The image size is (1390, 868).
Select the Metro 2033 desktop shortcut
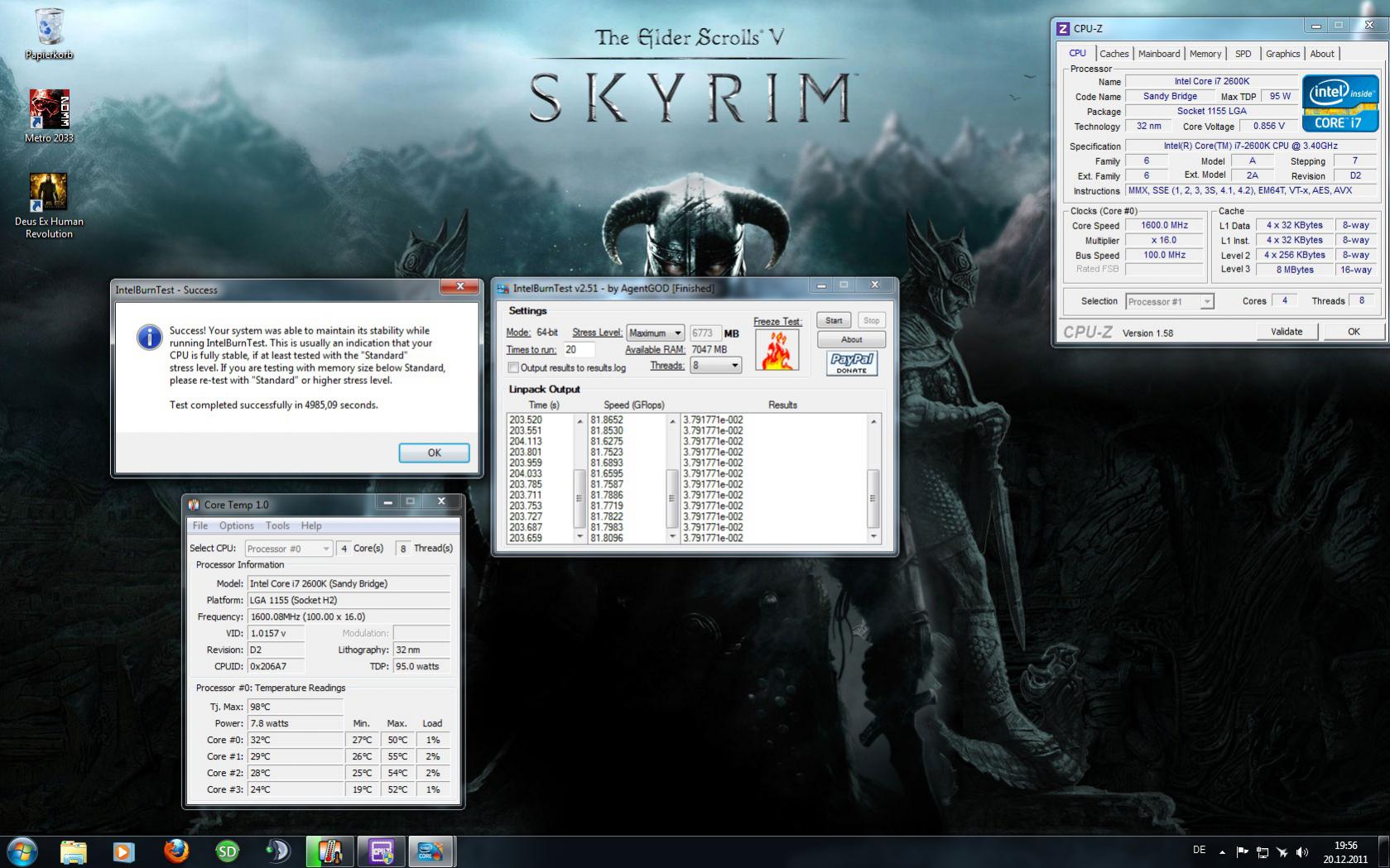tap(49, 116)
